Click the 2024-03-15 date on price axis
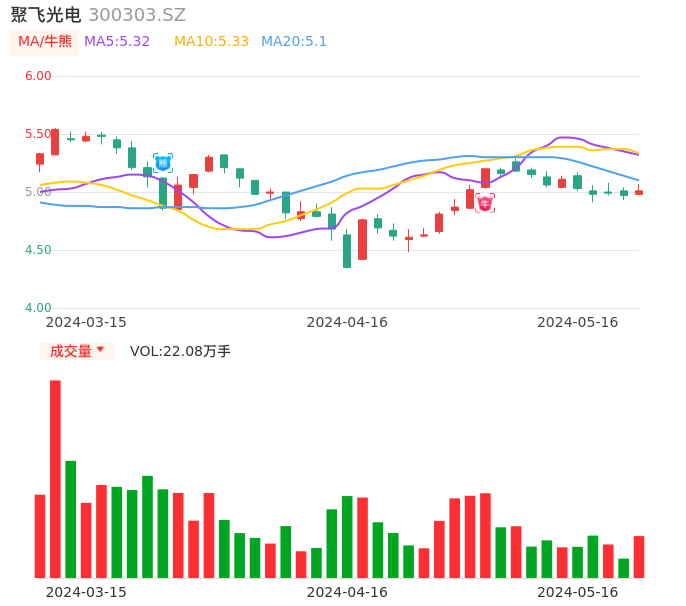The height and width of the screenshot is (606, 686). (x=86, y=322)
